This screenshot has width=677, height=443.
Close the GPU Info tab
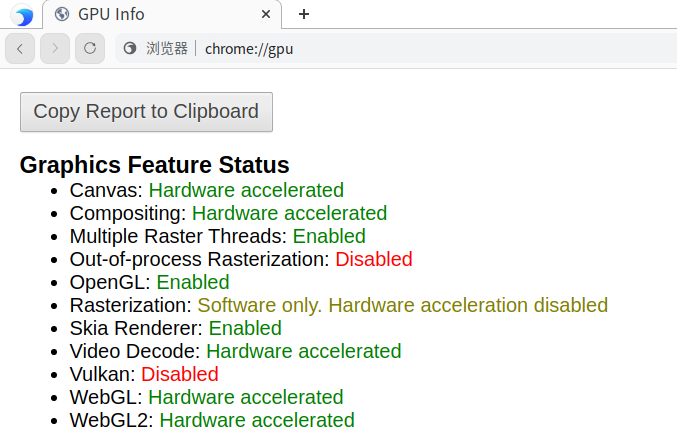click(264, 14)
